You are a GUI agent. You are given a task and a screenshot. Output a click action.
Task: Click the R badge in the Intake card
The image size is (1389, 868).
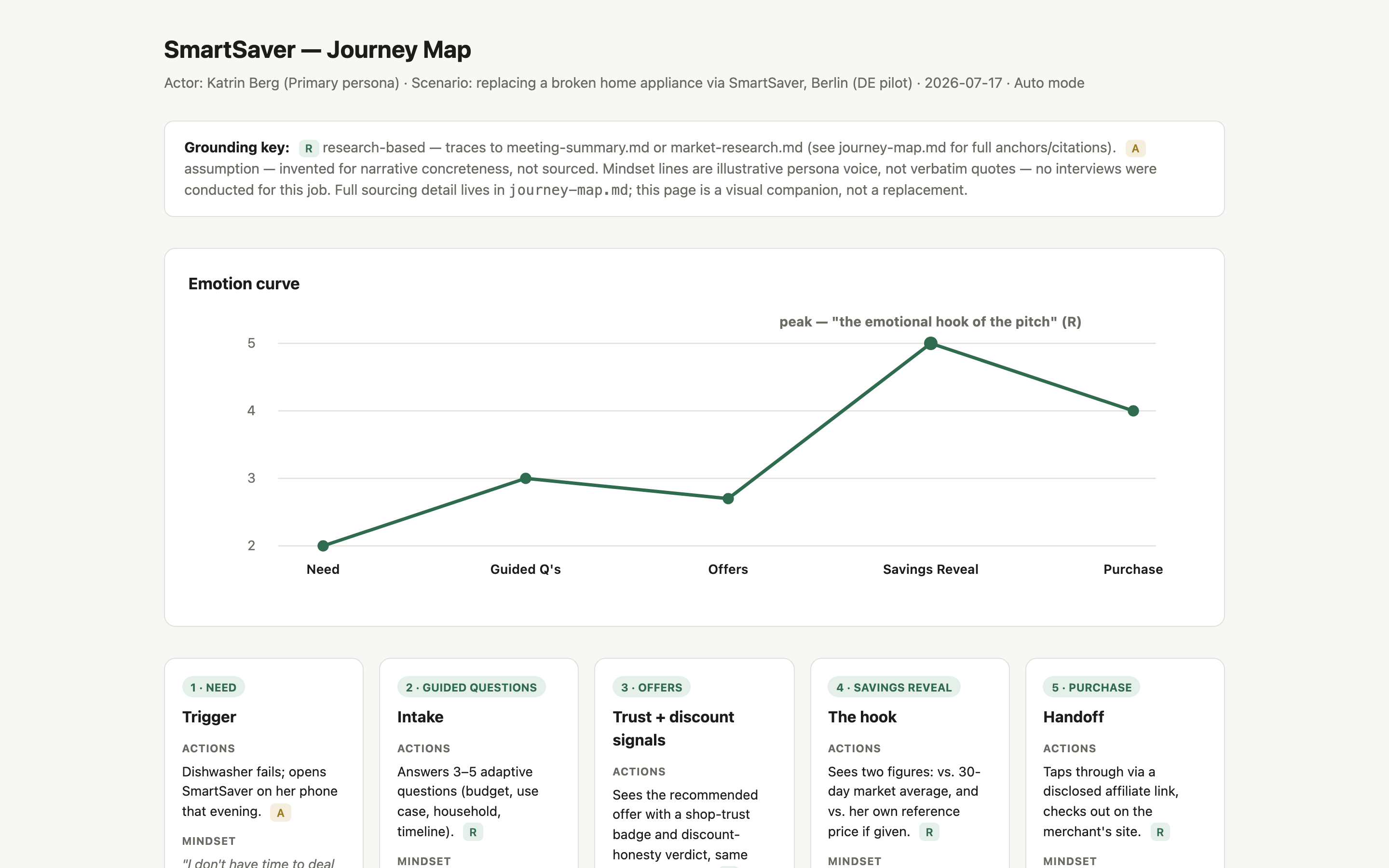pos(472,832)
